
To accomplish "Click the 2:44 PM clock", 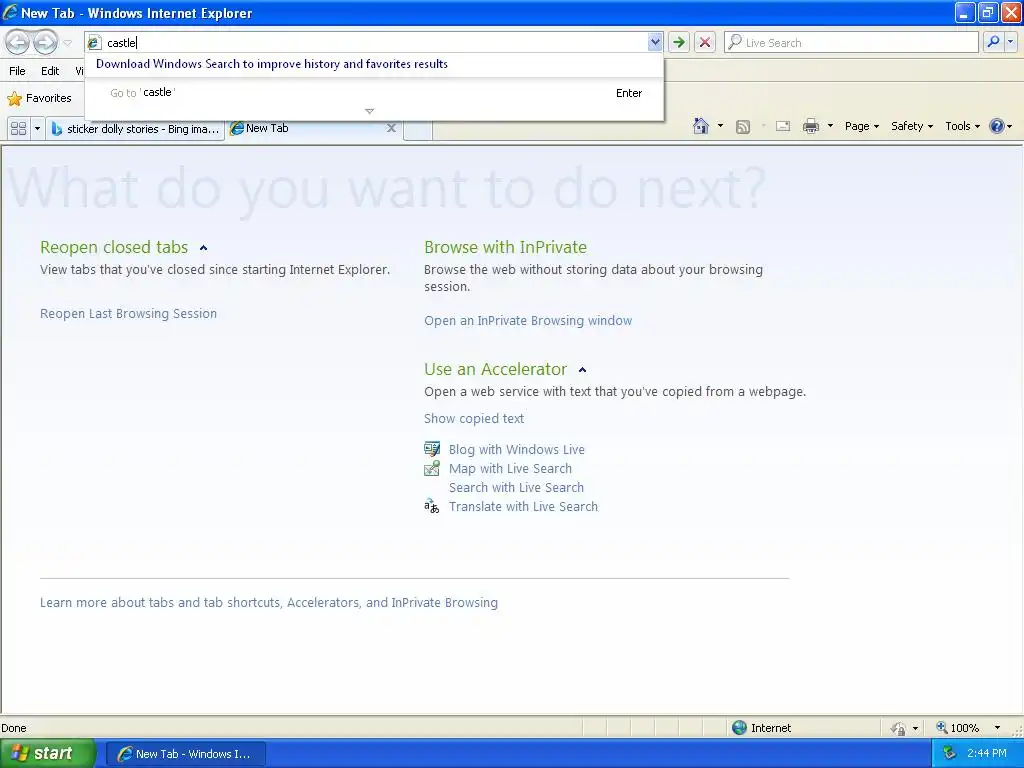I will (x=987, y=753).
